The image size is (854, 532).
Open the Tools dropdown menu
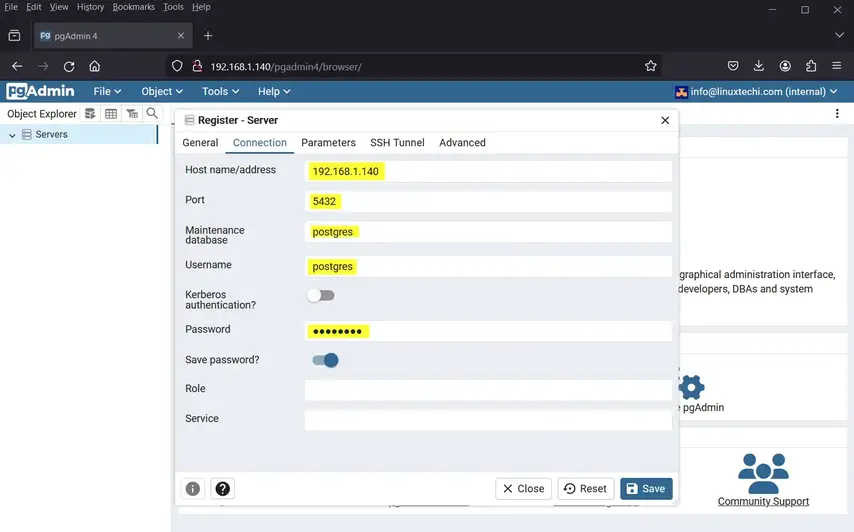pos(221,91)
